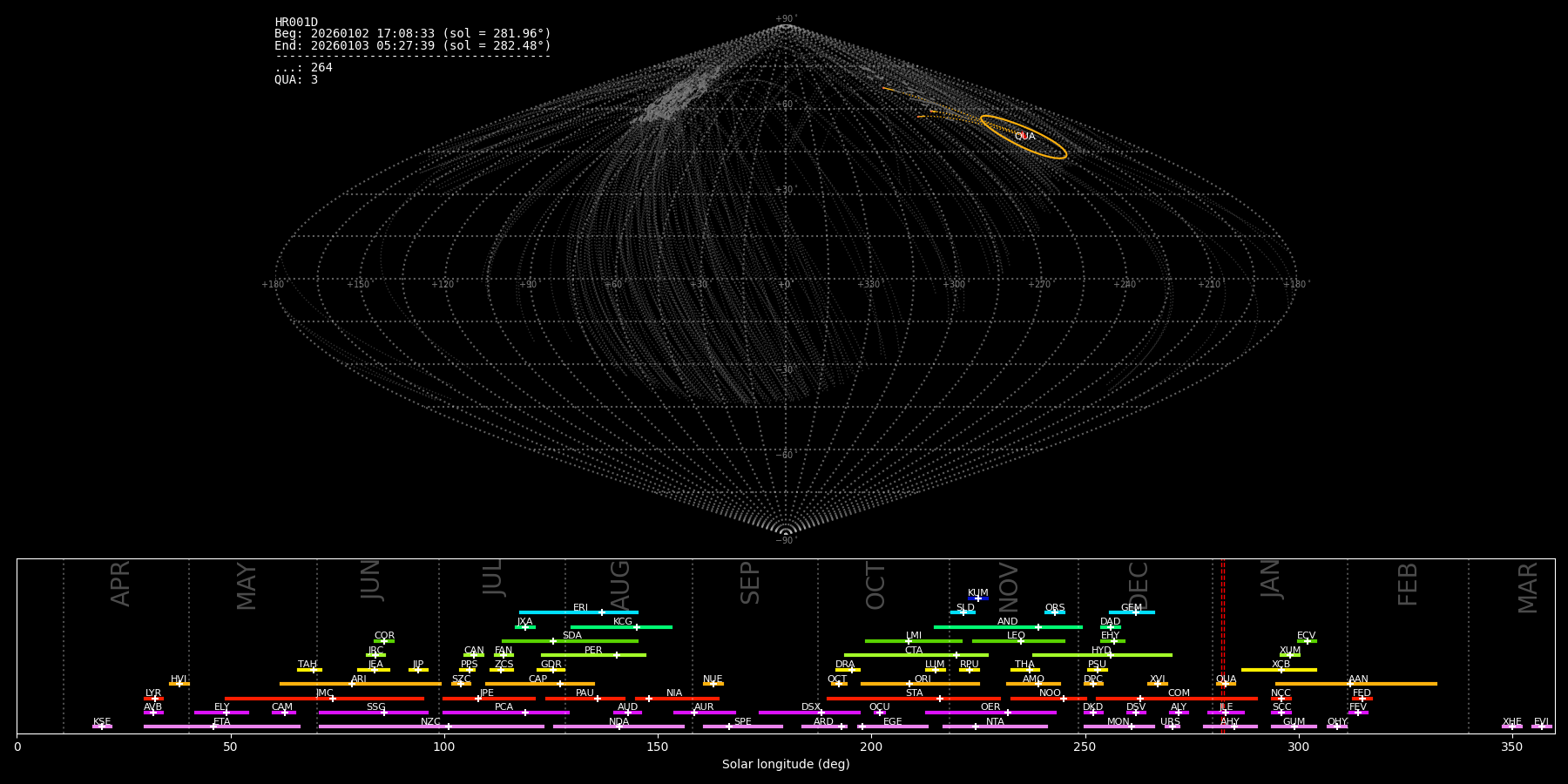Select the ORI shower label

[923, 679]
